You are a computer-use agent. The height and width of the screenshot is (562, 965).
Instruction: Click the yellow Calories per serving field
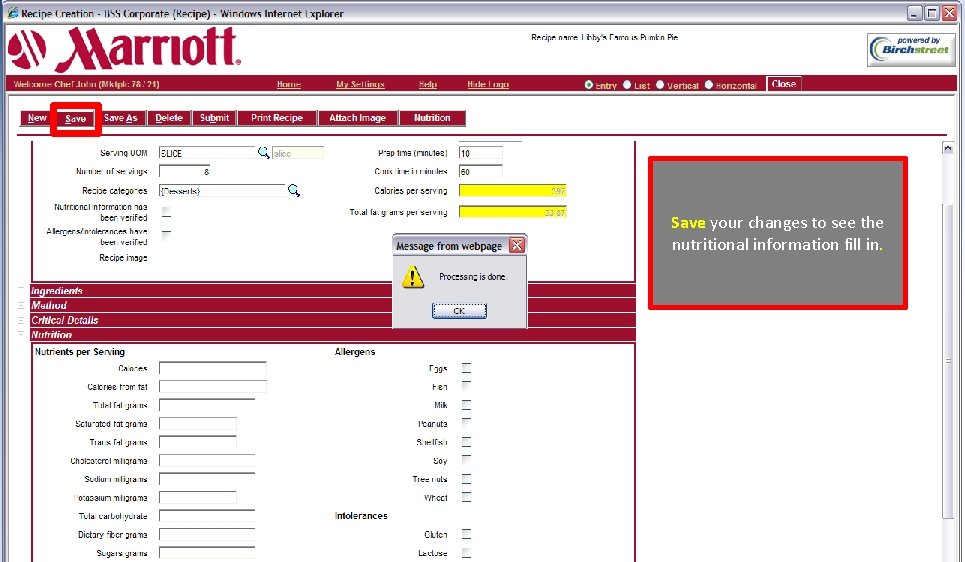click(x=513, y=191)
